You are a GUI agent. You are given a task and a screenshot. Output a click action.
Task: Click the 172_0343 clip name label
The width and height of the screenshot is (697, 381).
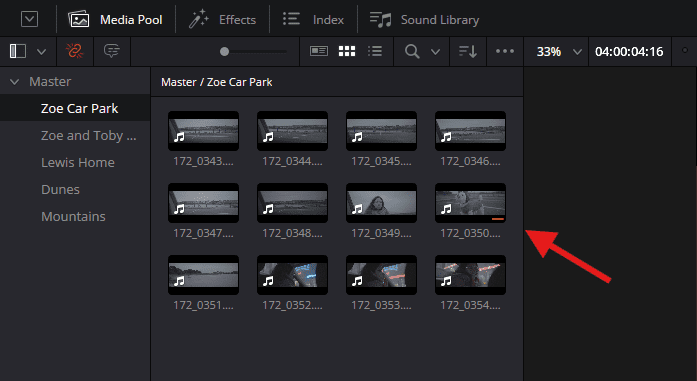point(203,161)
